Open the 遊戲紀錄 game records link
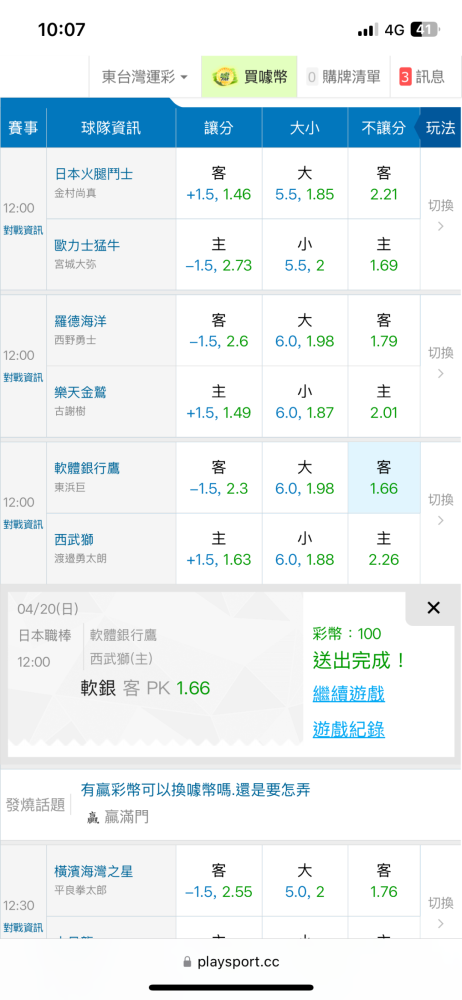Screen dimensions: 462x1000 [x=348, y=729]
